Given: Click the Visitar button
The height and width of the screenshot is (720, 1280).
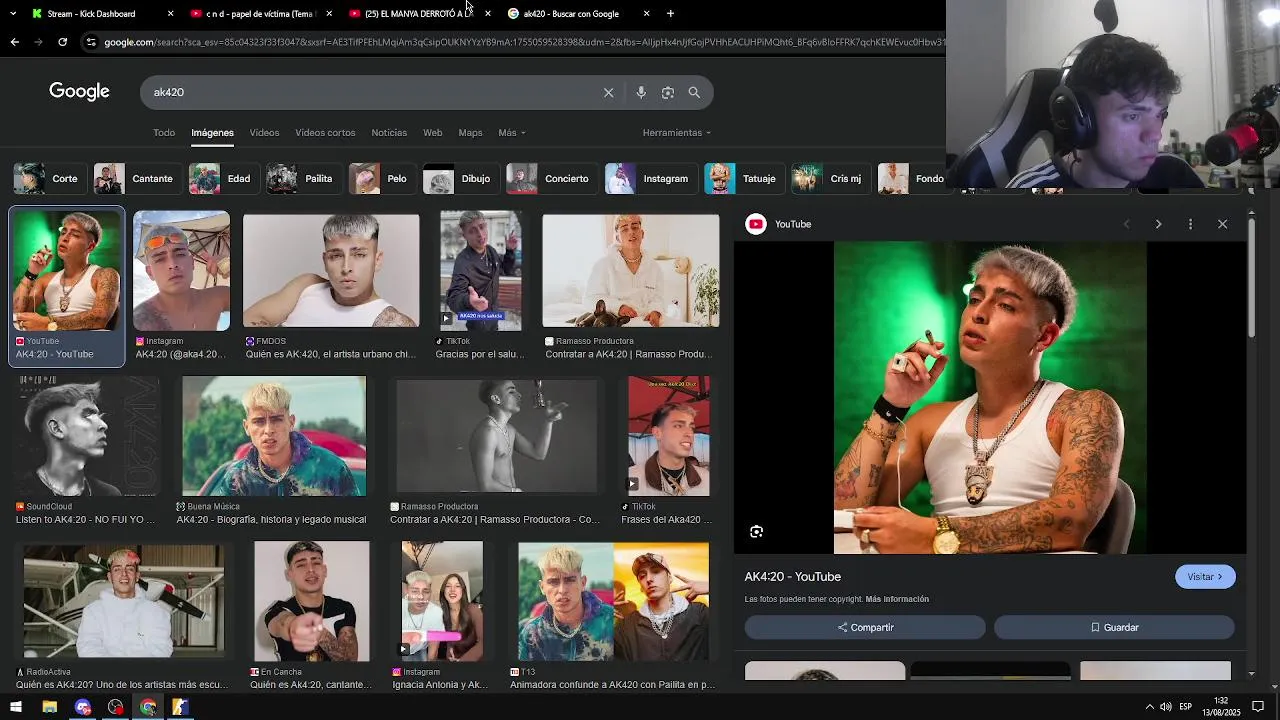Looking at the screenshot, I should [1205, 577].
